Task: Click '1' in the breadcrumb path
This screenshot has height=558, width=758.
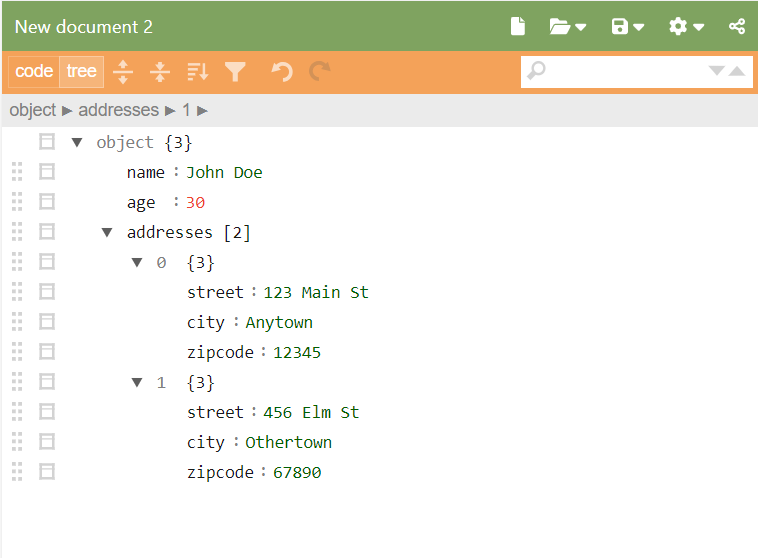Action: click(x=186, y=110)
